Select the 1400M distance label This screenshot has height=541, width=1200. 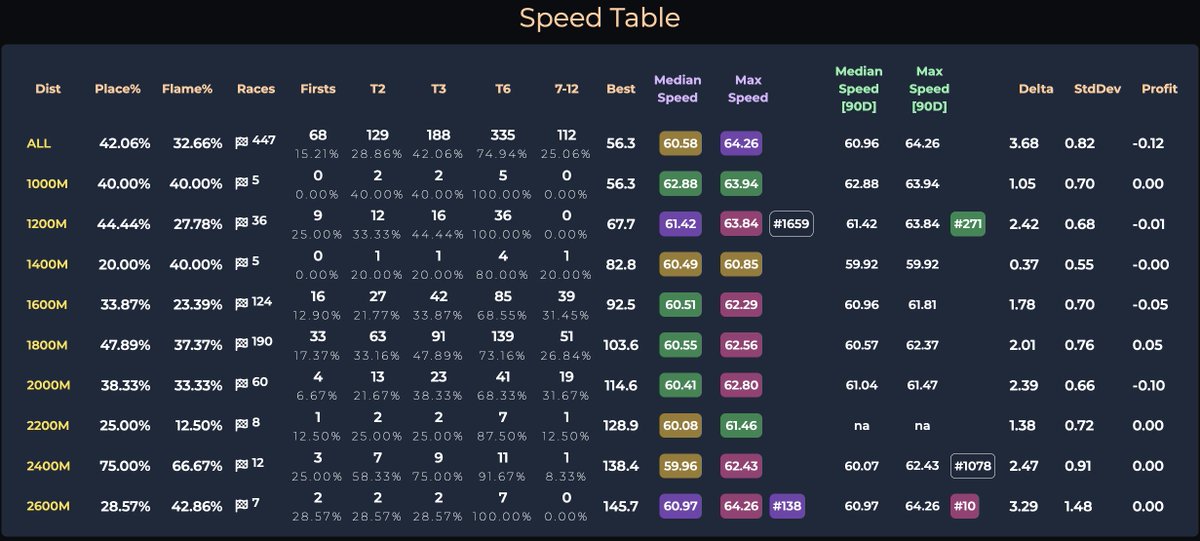tap(46, 264)
